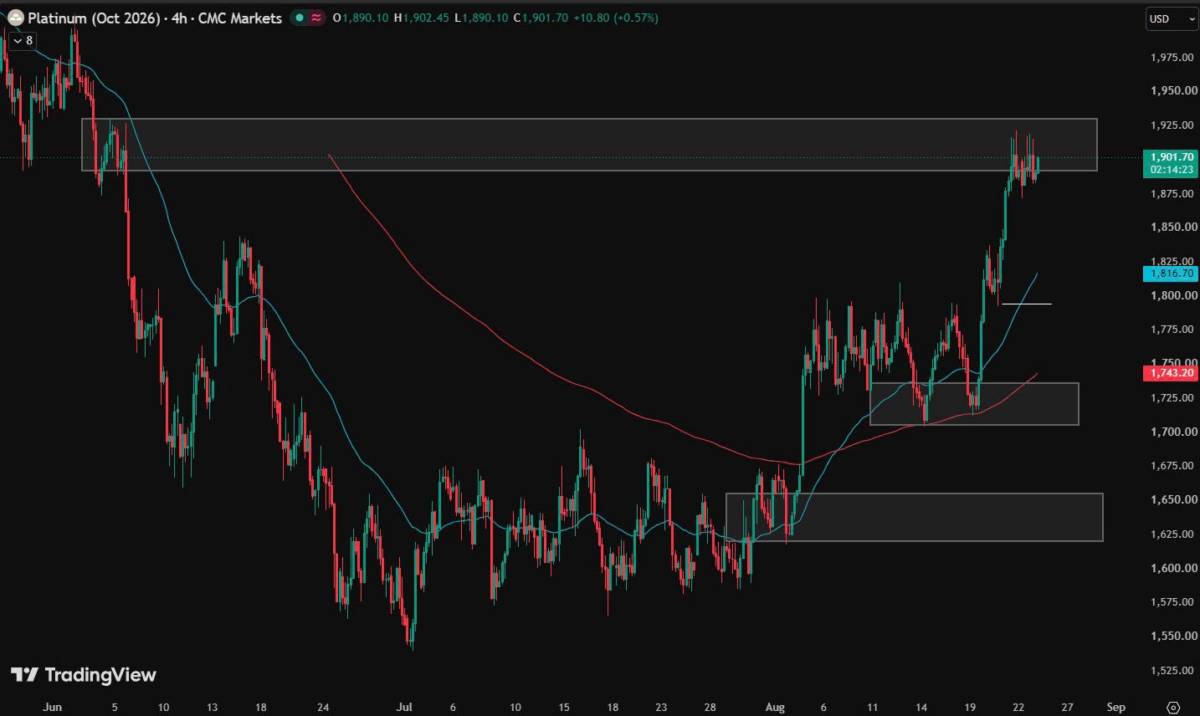Click the 1,600.00 price scale label
The height and width of the screenshot is (716, 1200).
click(x=1175, y=568)
